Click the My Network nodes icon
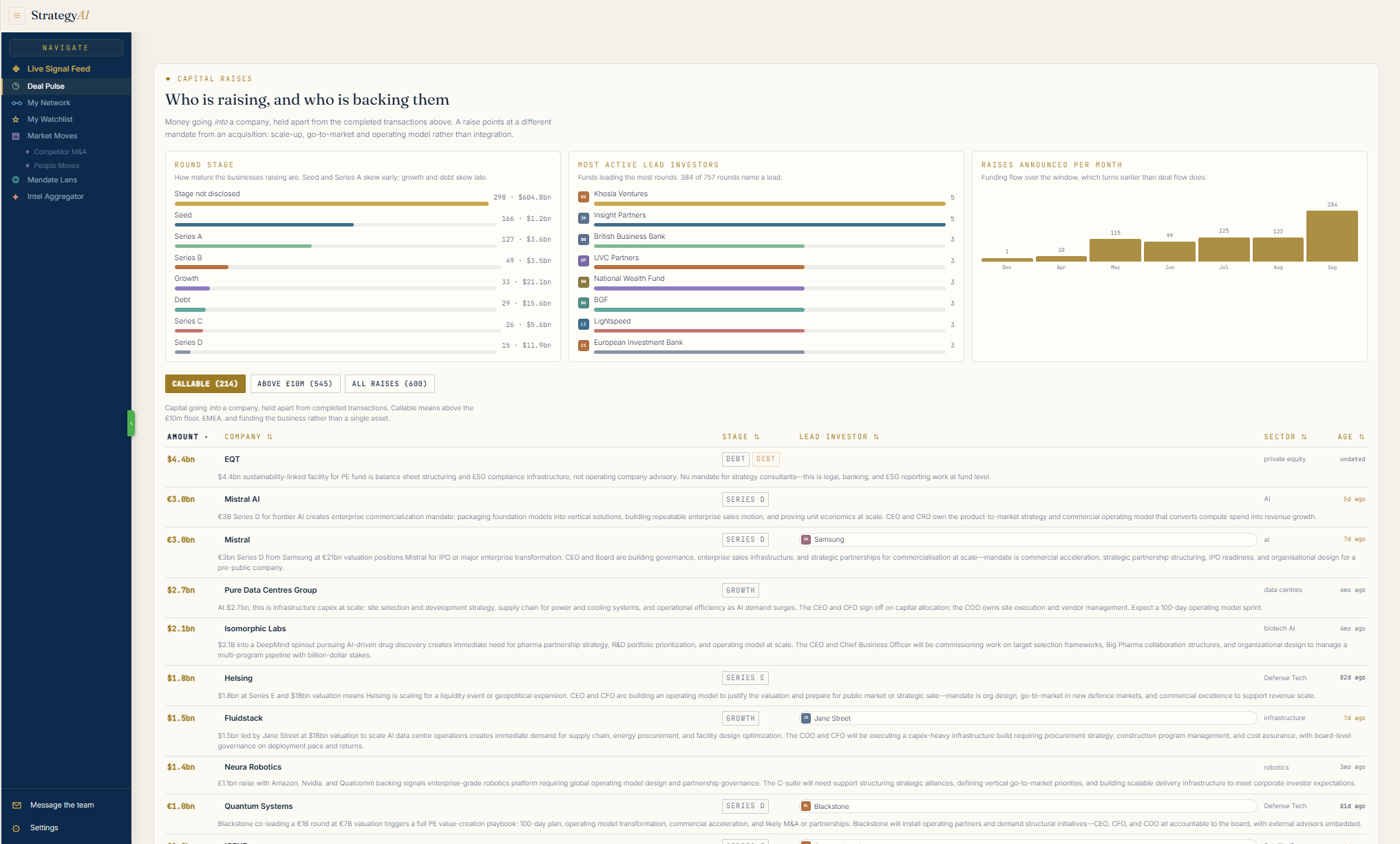The width and height of the screenshot is (1400, 844). pos(17,103)
